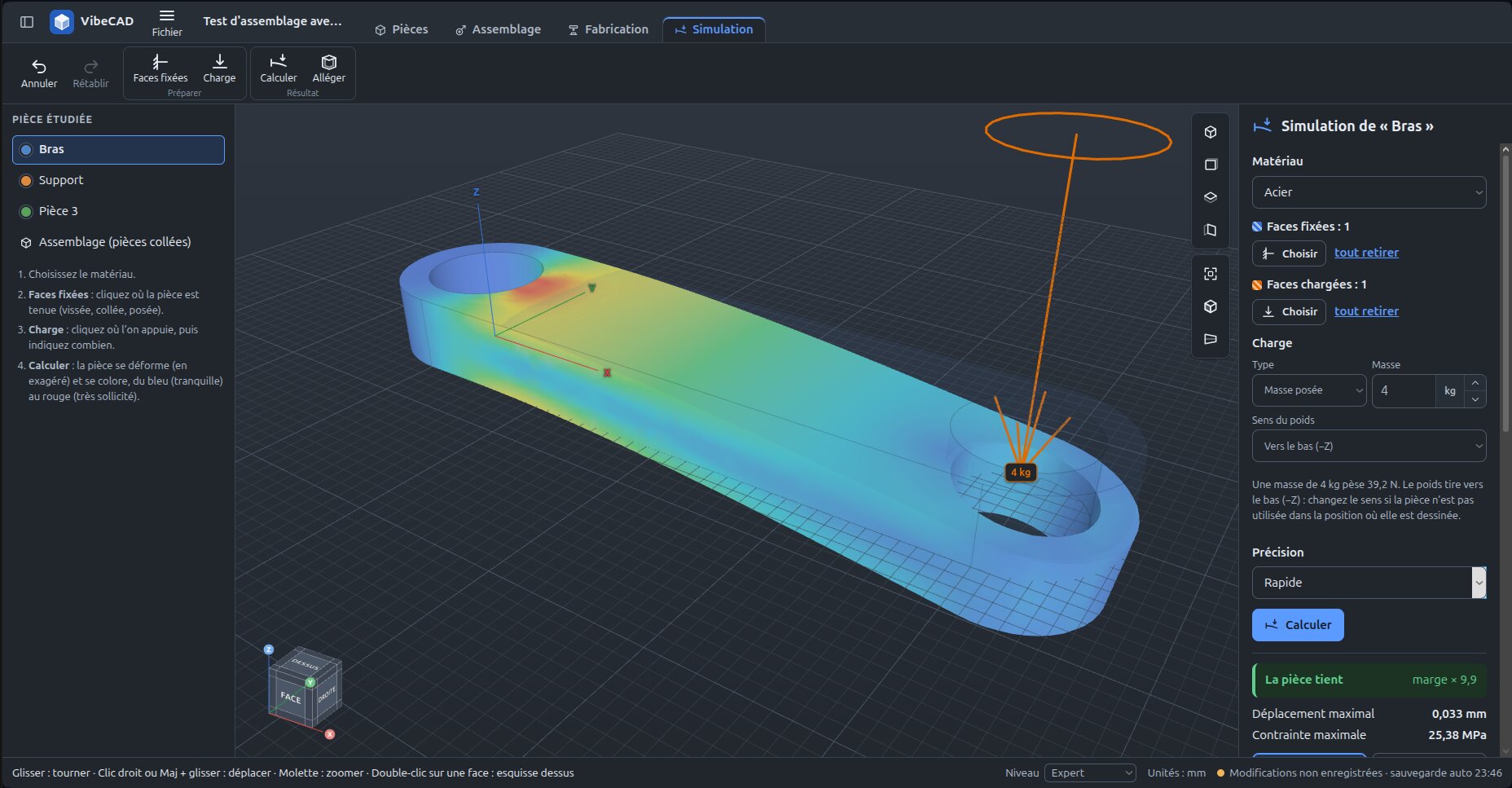Select the Support part radio

(x=118, y=181)
